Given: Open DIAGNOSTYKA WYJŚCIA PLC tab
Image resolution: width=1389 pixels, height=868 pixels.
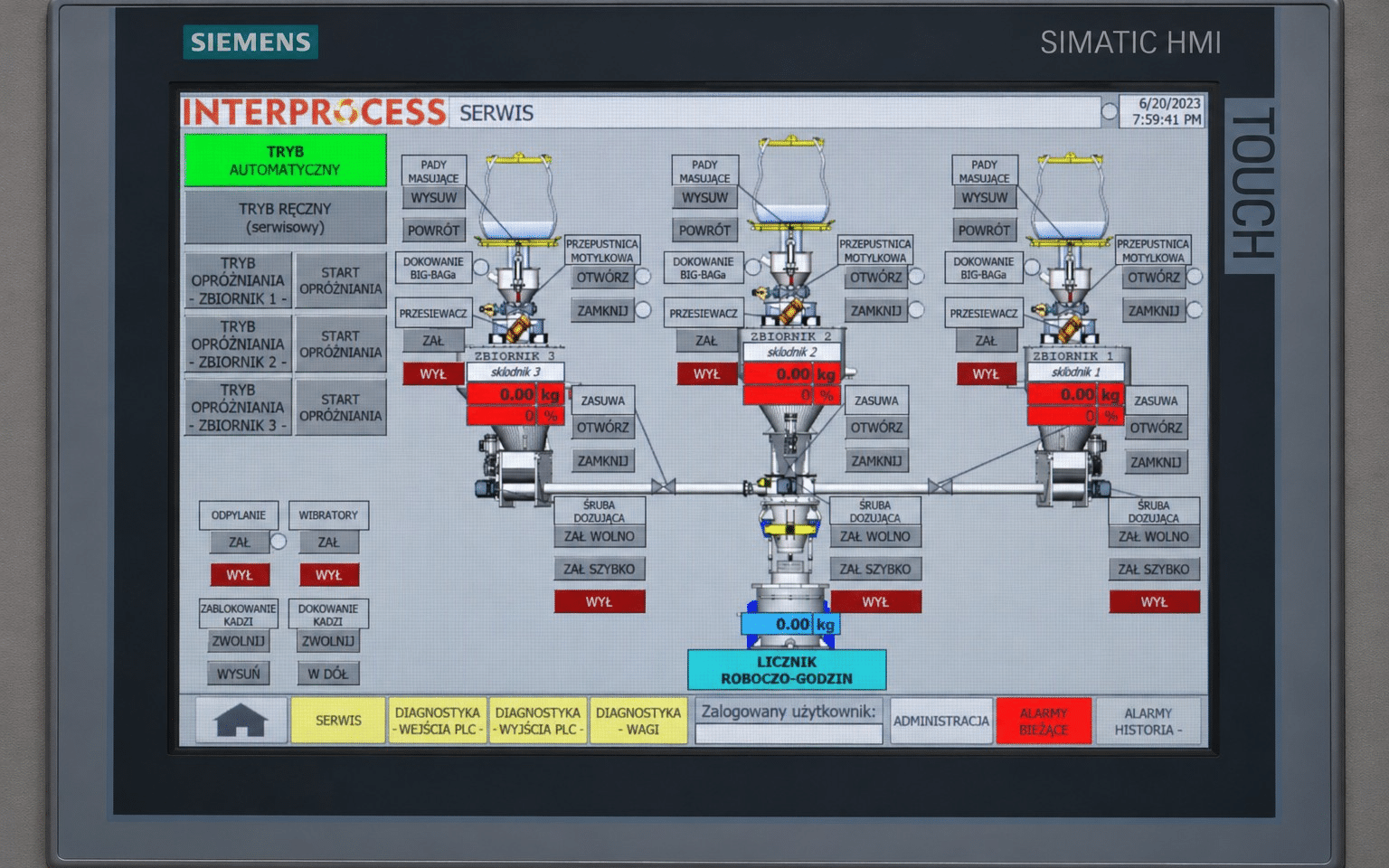Looking at the screenshot, I should pyautogui.click(x=538, y=721).
